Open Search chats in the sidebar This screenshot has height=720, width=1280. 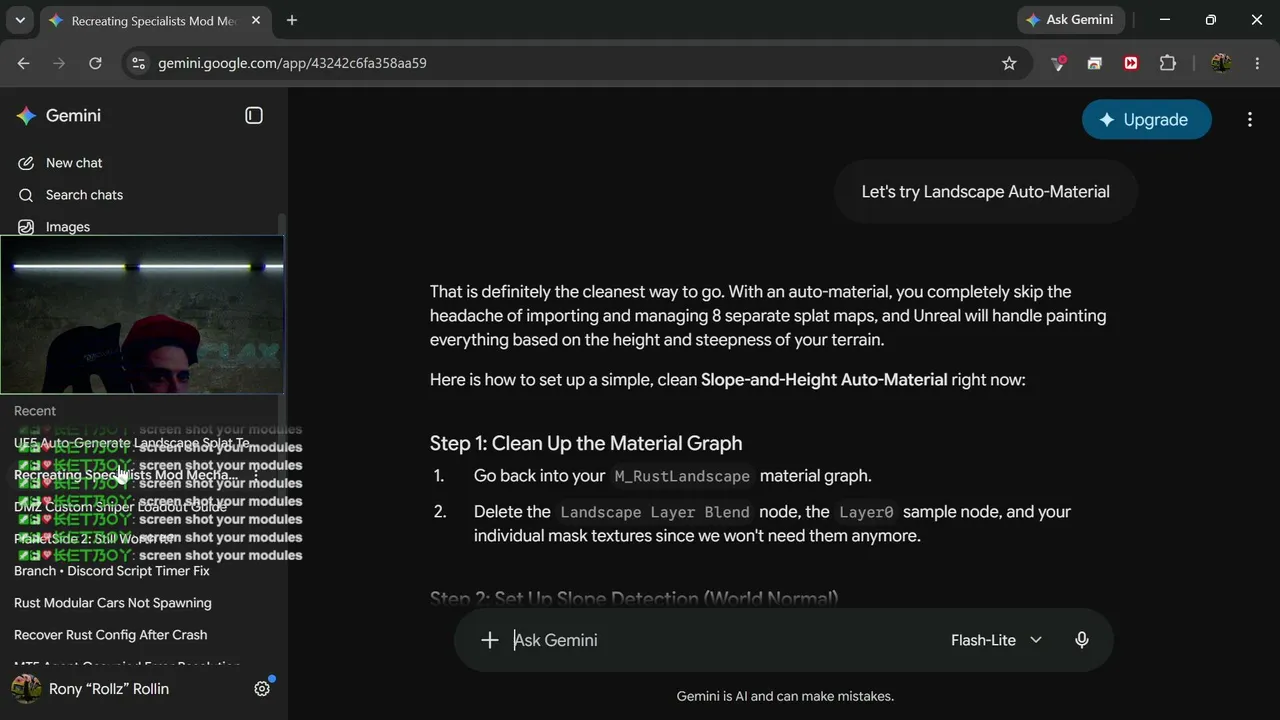(70, 195)
